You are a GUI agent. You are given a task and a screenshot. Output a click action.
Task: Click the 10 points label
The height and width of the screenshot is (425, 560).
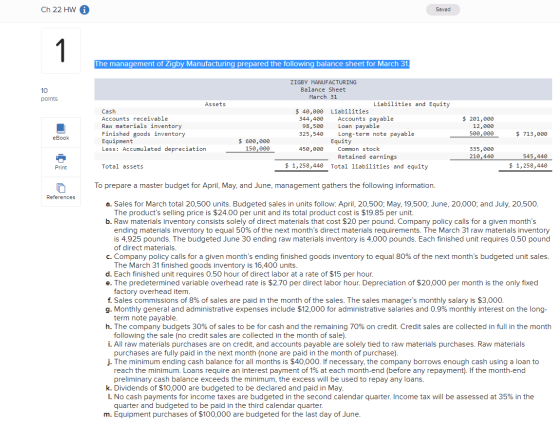[49, 94]
